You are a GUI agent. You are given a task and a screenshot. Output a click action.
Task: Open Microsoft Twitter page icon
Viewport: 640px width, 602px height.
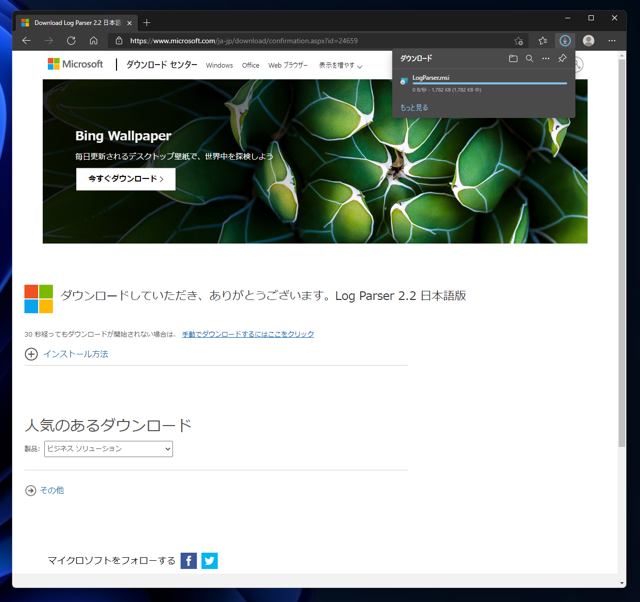click(209, 560)
